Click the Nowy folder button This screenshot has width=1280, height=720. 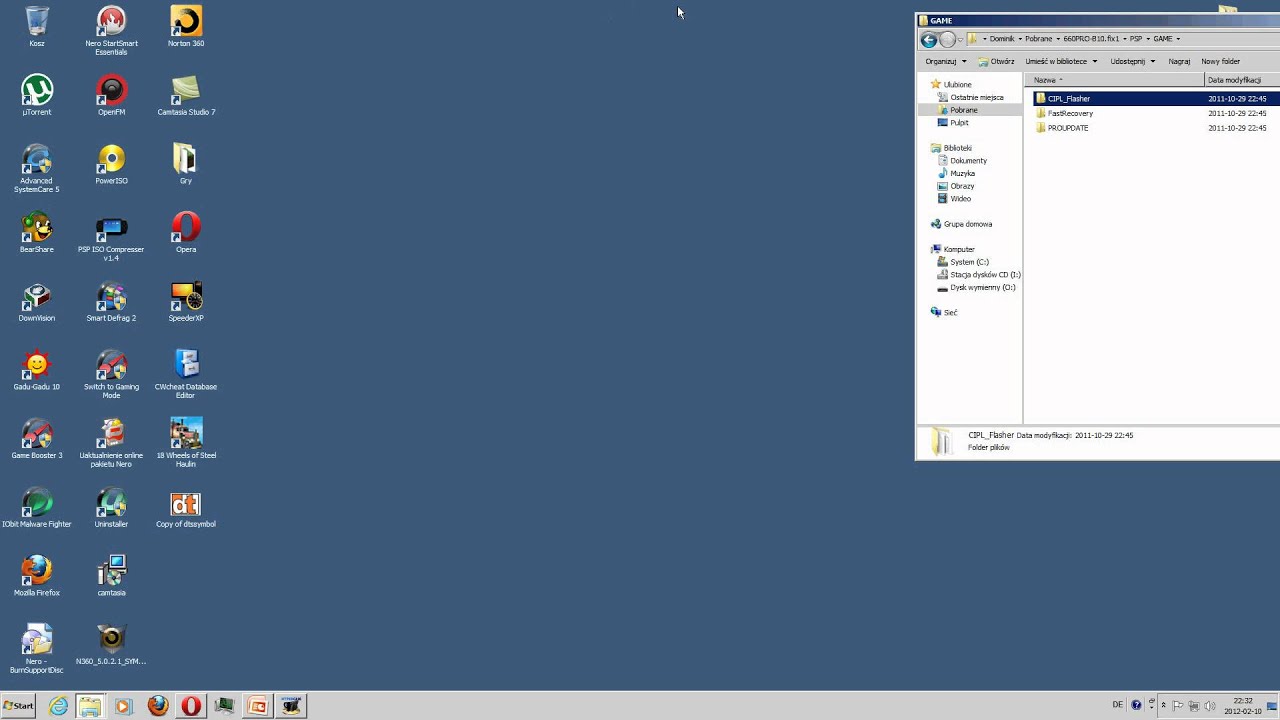1220,62
